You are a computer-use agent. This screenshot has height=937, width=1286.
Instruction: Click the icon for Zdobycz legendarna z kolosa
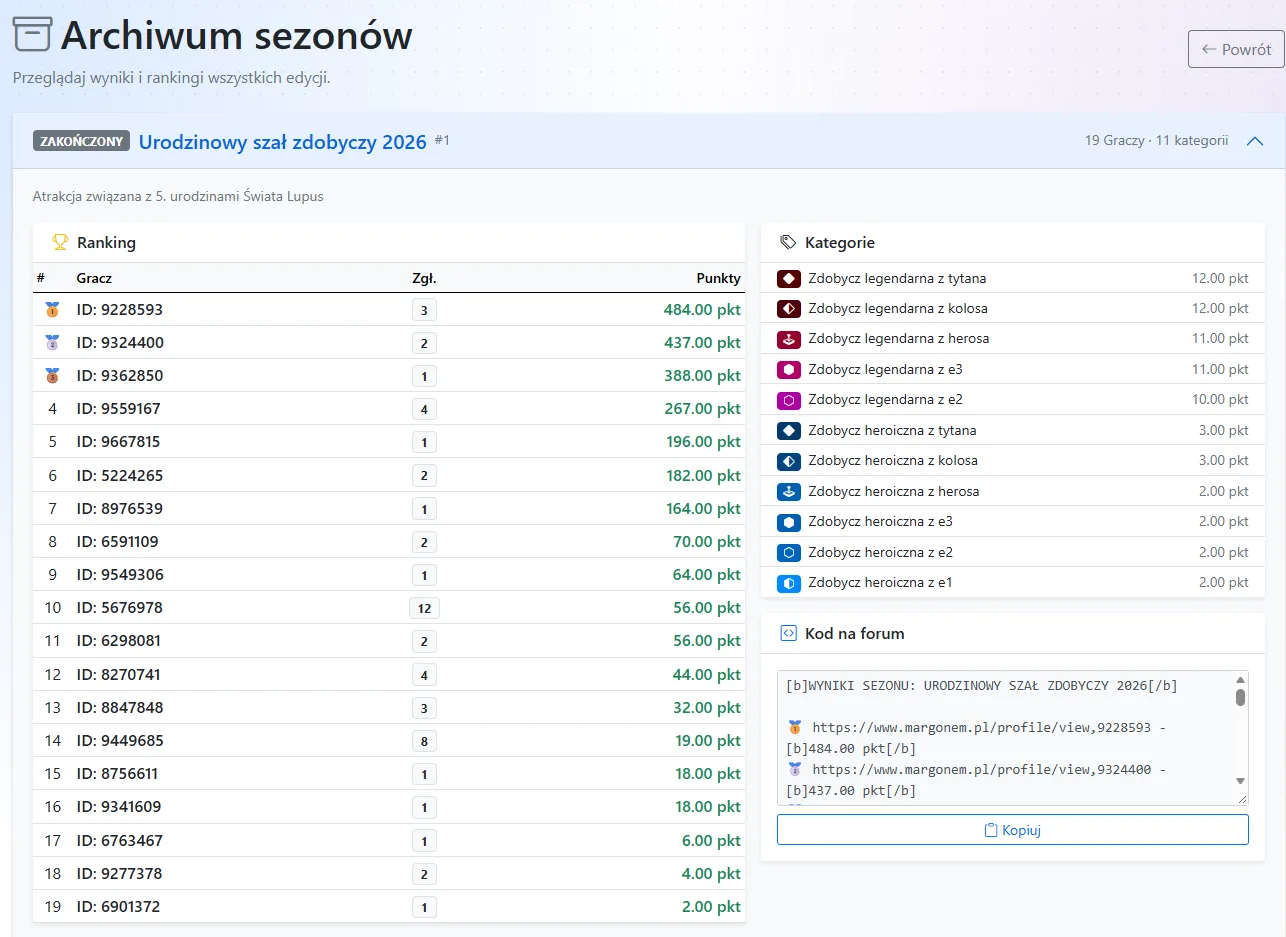click(789, 308)
